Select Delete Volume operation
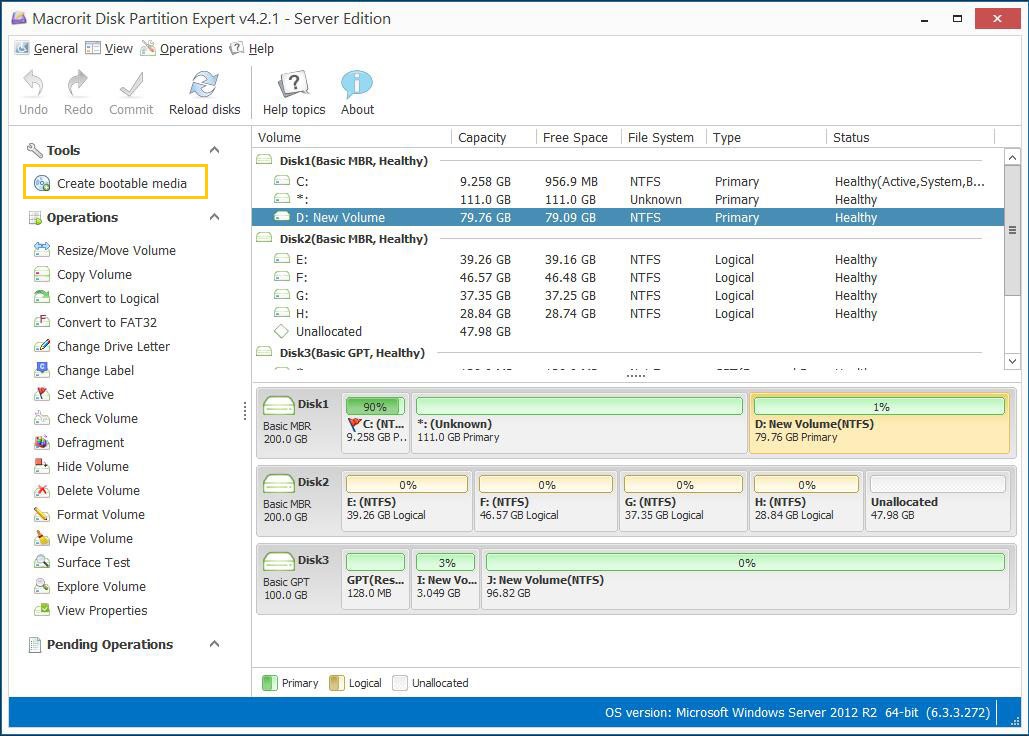The image size is (1029, 736). point(87,491)
